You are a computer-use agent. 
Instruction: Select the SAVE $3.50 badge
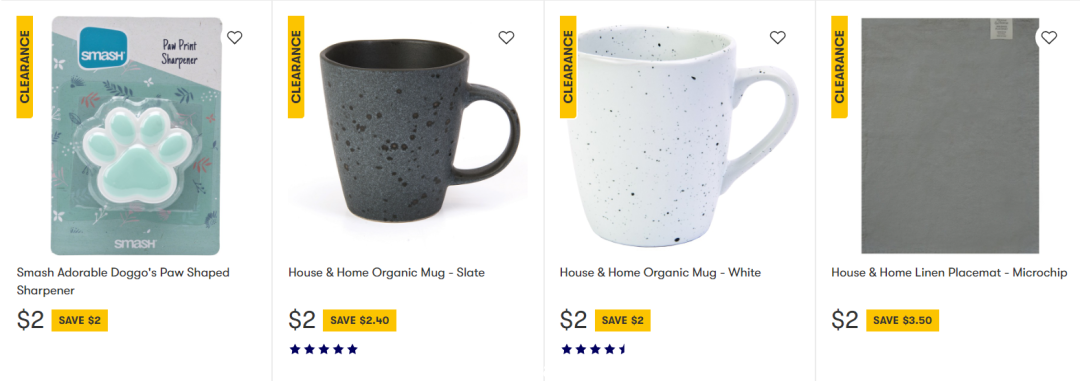(x=902, y=320)
